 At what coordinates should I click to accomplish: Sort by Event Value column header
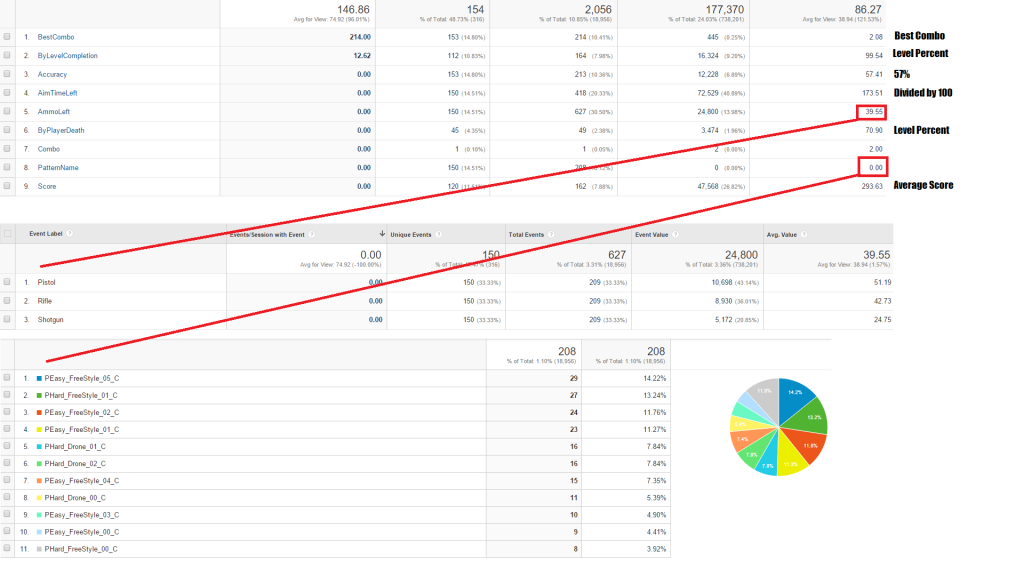pos(652,234)
